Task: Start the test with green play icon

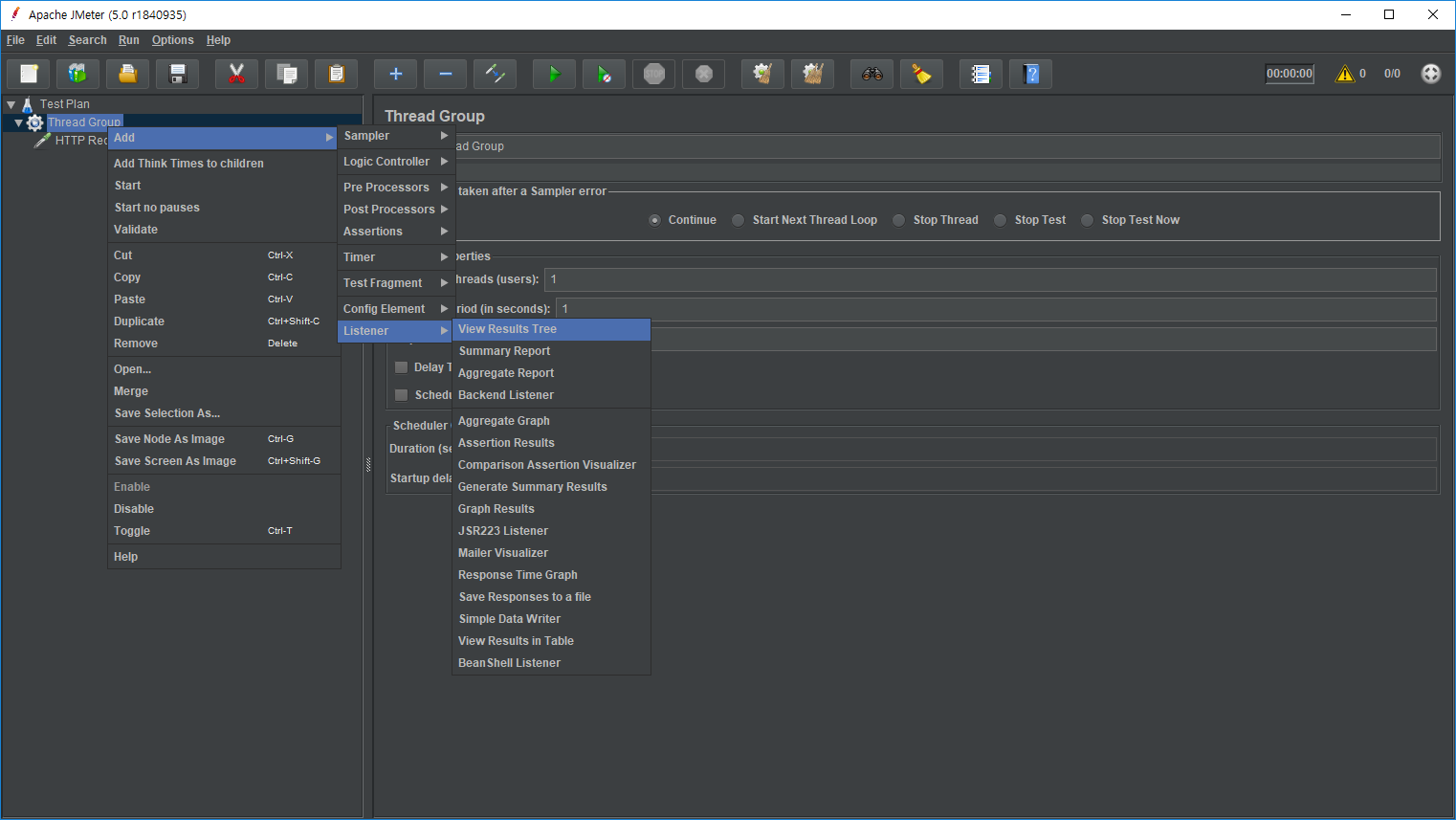Action: (x=555, y=74)
